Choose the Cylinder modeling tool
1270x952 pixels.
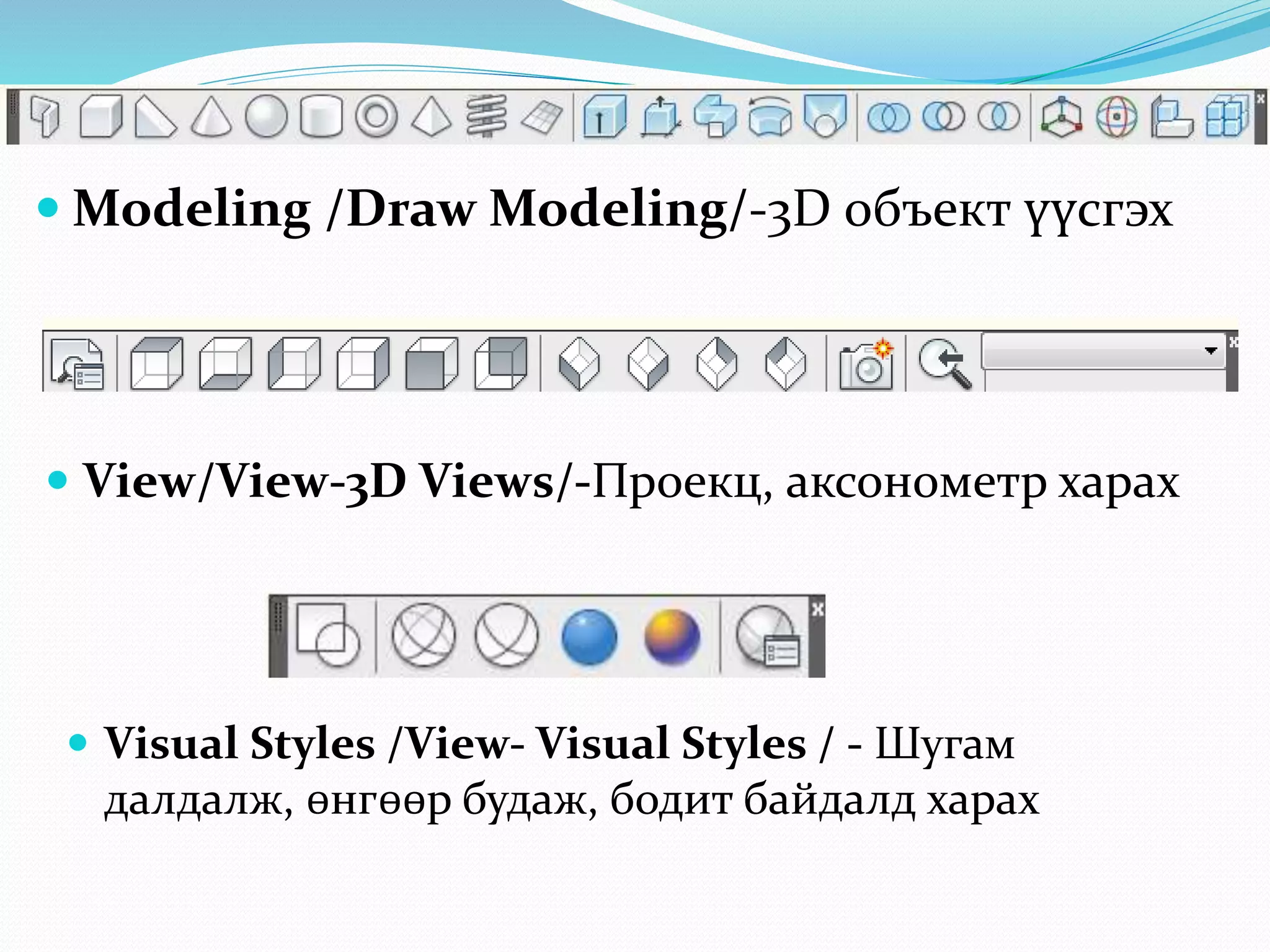321,117
